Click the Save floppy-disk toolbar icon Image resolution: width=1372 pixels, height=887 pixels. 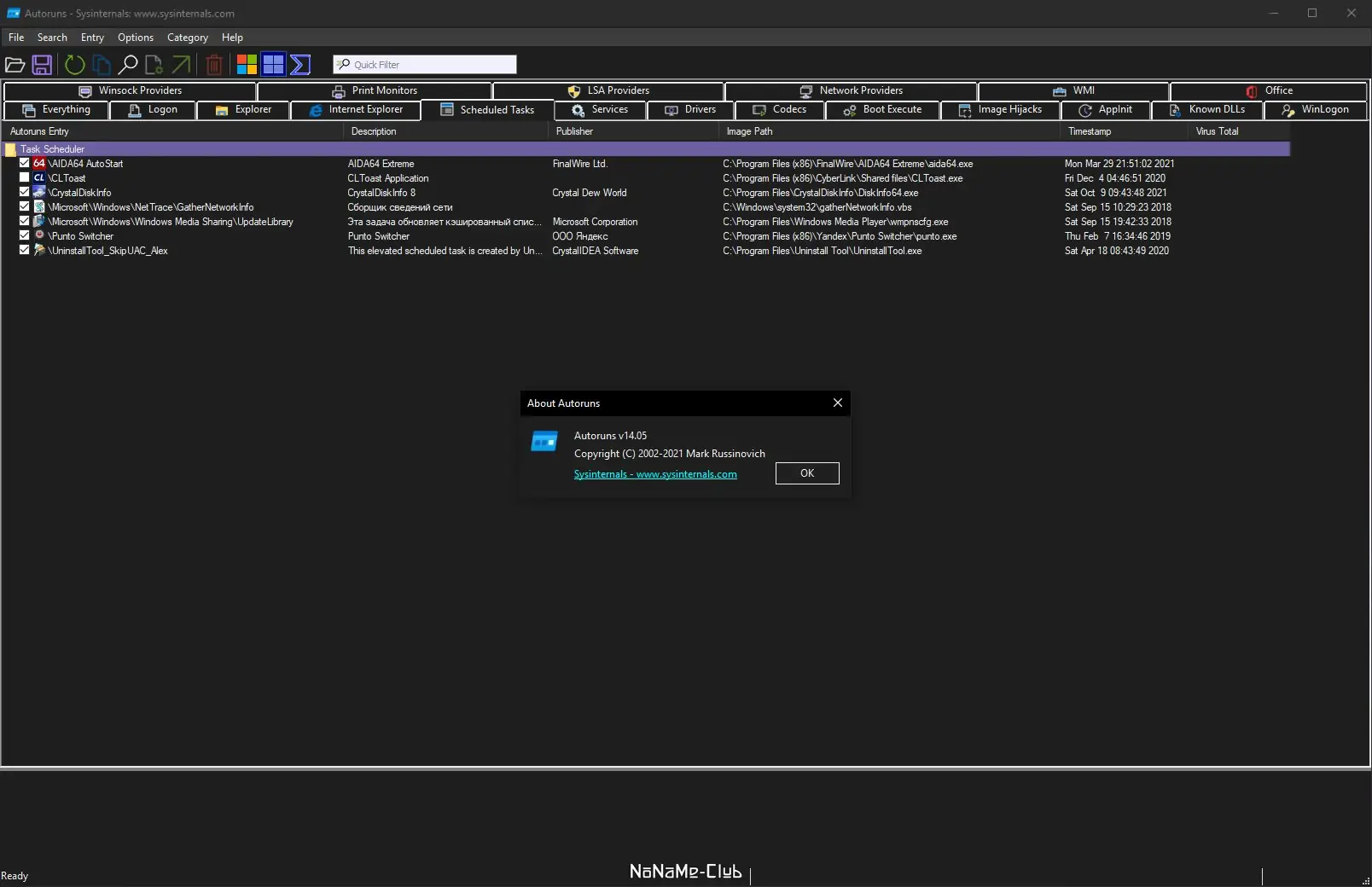click(42, 65)
